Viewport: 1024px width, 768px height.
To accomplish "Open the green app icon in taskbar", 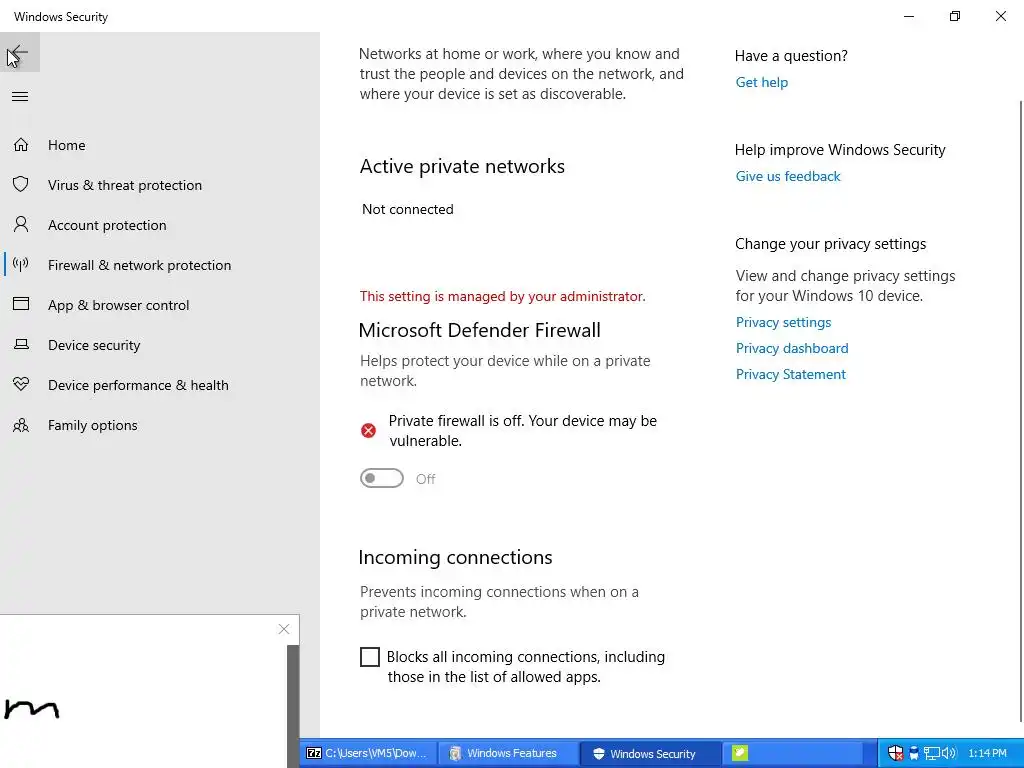I will tap(739, 753).
